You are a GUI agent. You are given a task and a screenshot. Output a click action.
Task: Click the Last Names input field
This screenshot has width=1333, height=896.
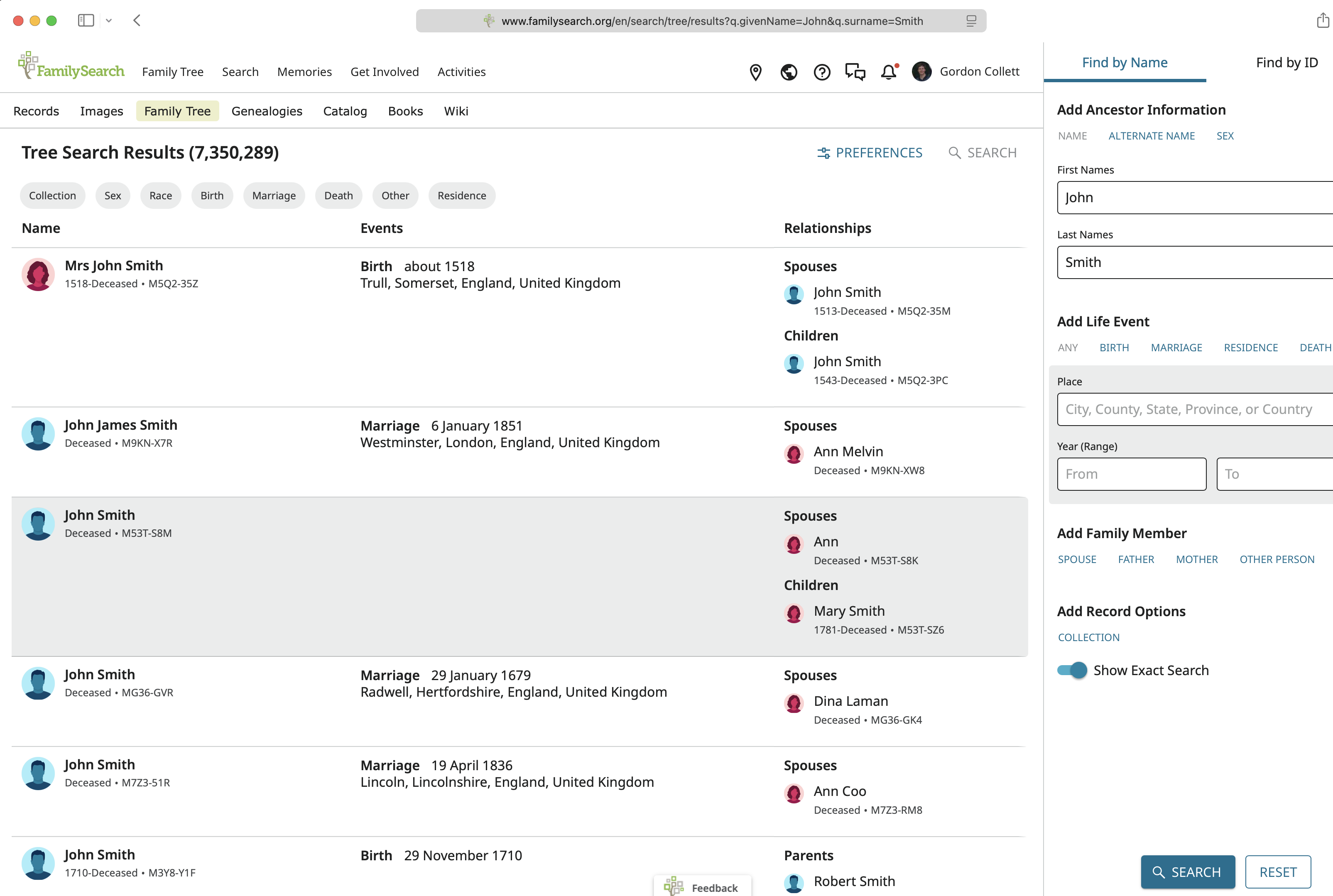[x=1195, y=262]
